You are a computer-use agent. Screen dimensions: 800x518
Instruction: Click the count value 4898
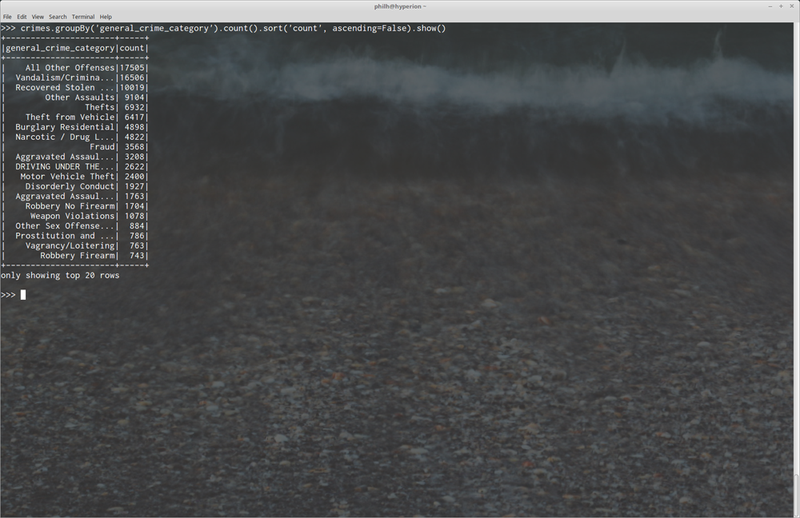[x=135, y=127]
